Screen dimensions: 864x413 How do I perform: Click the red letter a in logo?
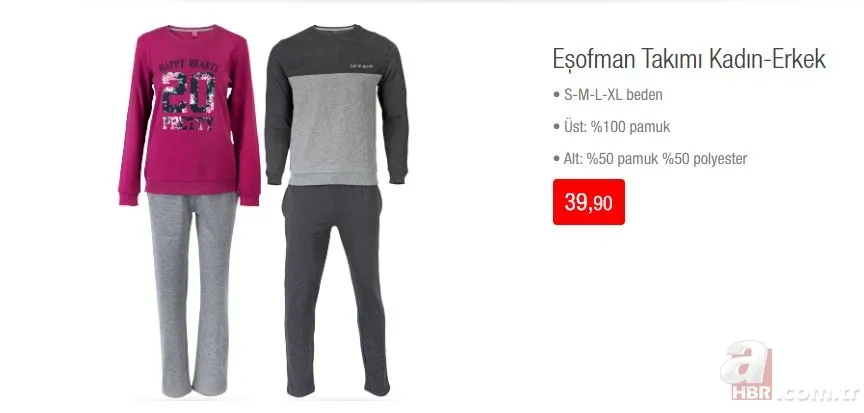[x=747, y=362]
